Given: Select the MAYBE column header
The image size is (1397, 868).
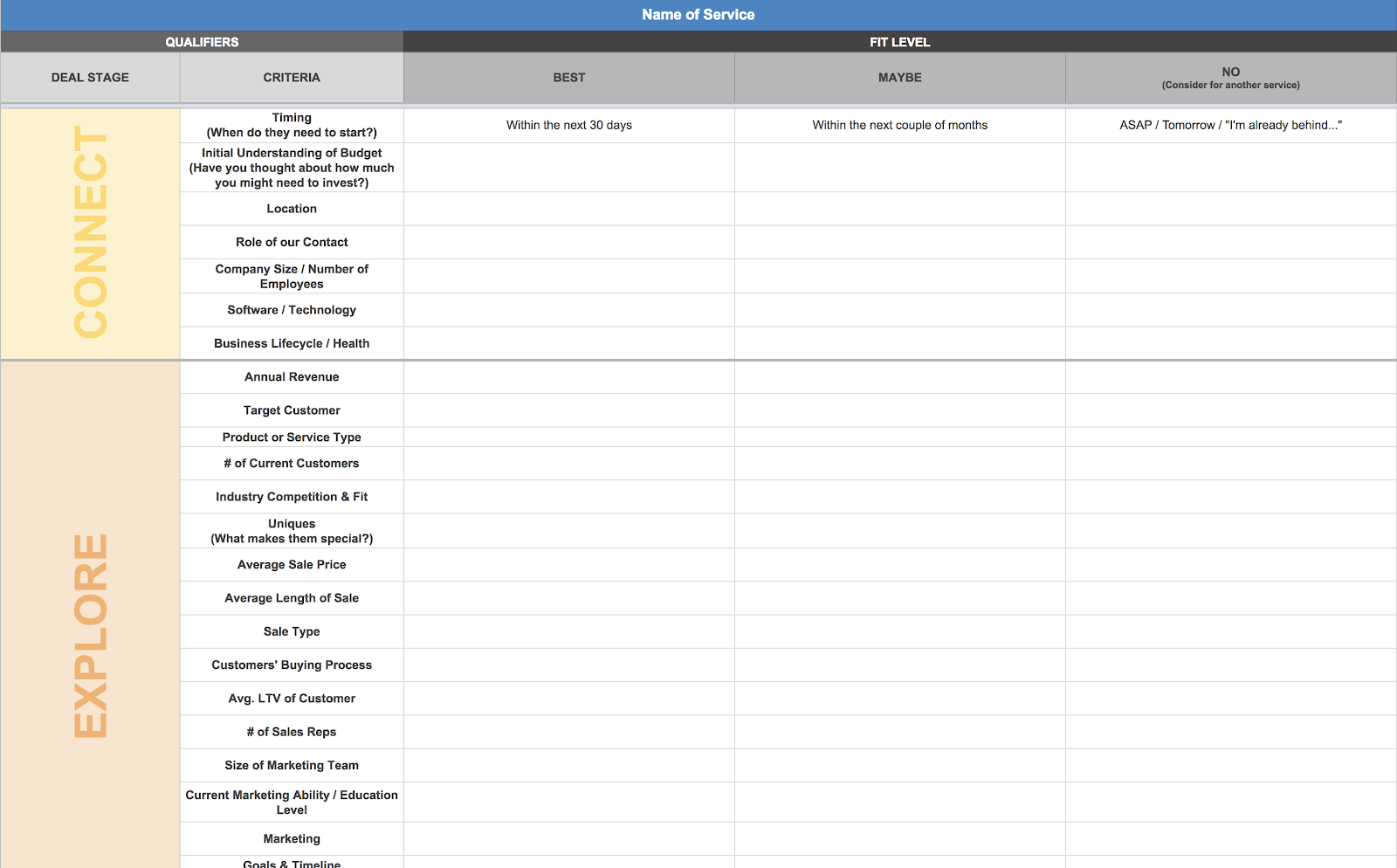Looking at the screenshot, I should tap(900, 78).
